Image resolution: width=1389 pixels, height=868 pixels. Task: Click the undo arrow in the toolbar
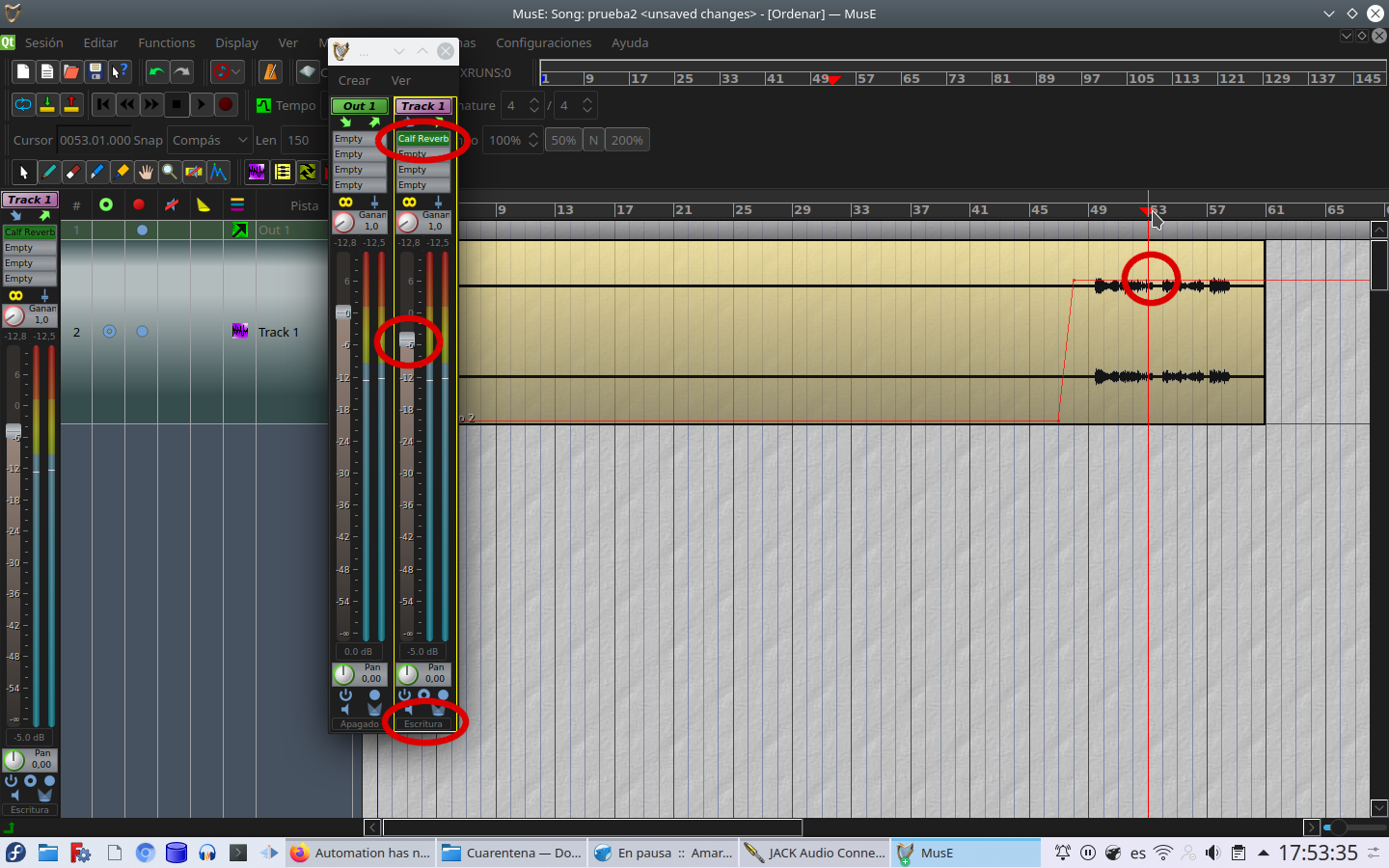pyautogui.click(x=156, y=71)
